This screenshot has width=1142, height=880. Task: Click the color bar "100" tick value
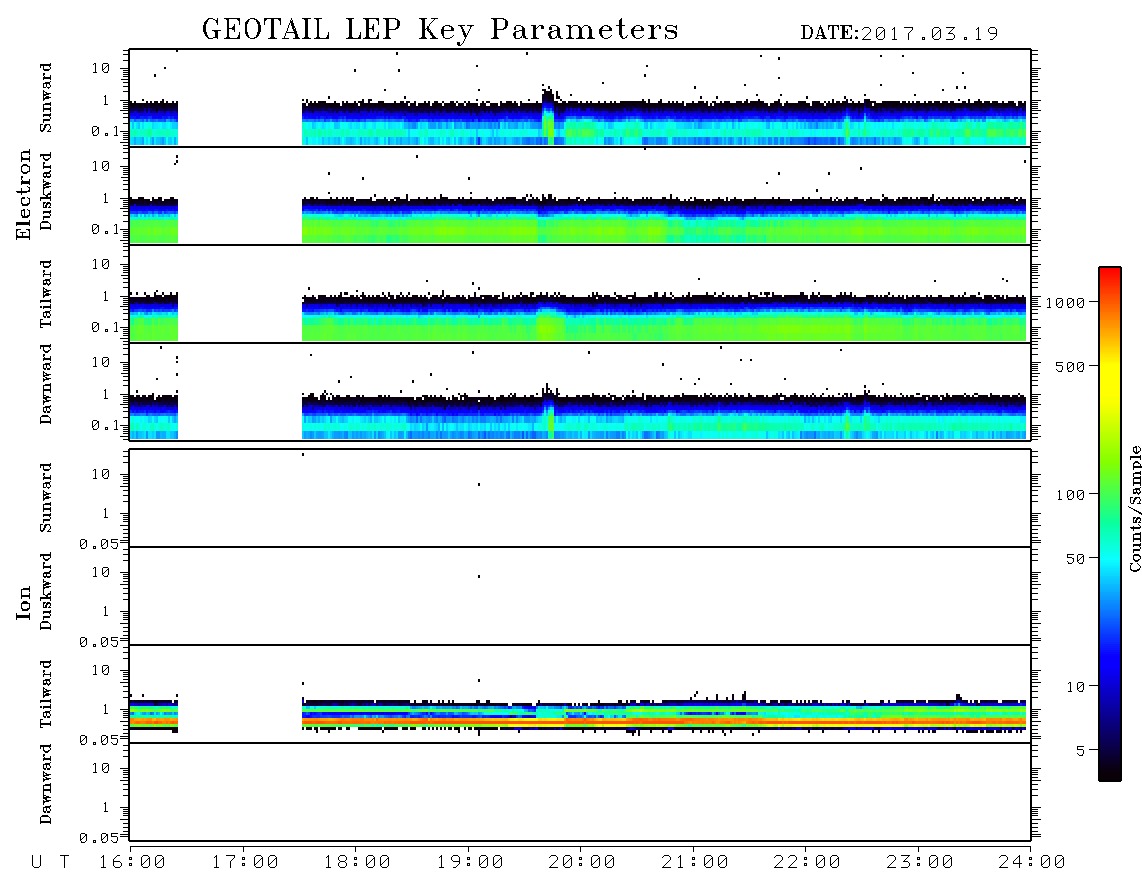coord(1070,495)
